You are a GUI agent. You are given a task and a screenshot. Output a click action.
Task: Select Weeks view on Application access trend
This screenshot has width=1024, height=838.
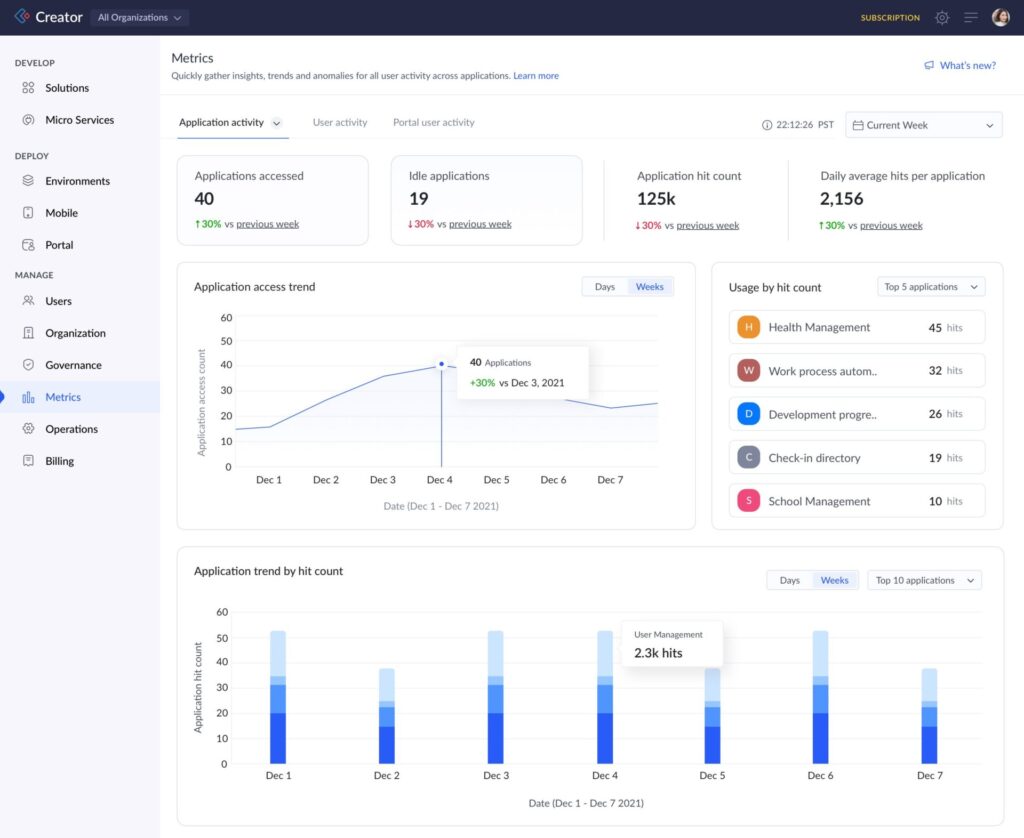649,286
